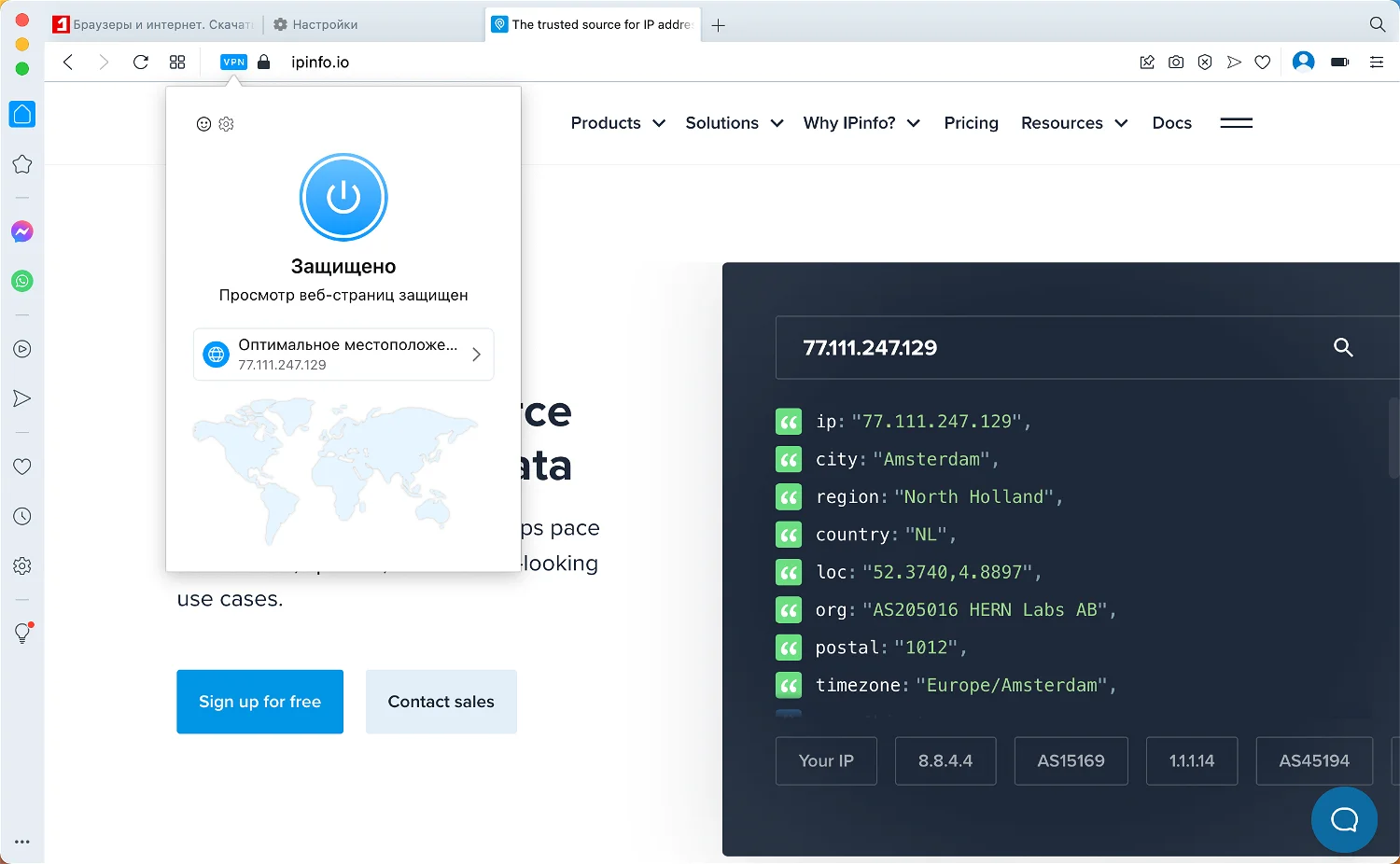Click the Sign up for free button
This screenshot has width=1400, height=864.
pyautogui.click(x=259, y=702)
